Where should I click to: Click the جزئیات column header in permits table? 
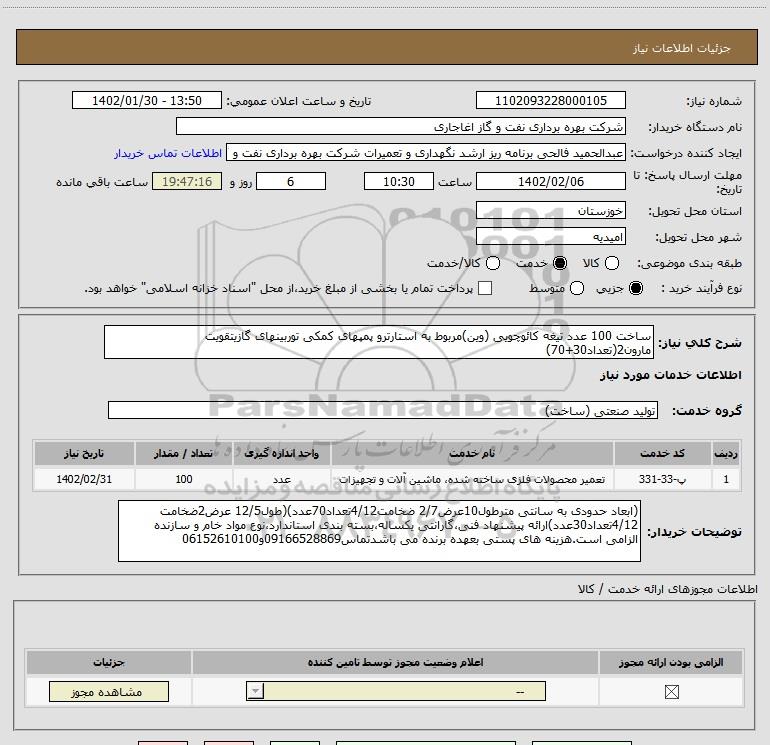coord(109,662)
